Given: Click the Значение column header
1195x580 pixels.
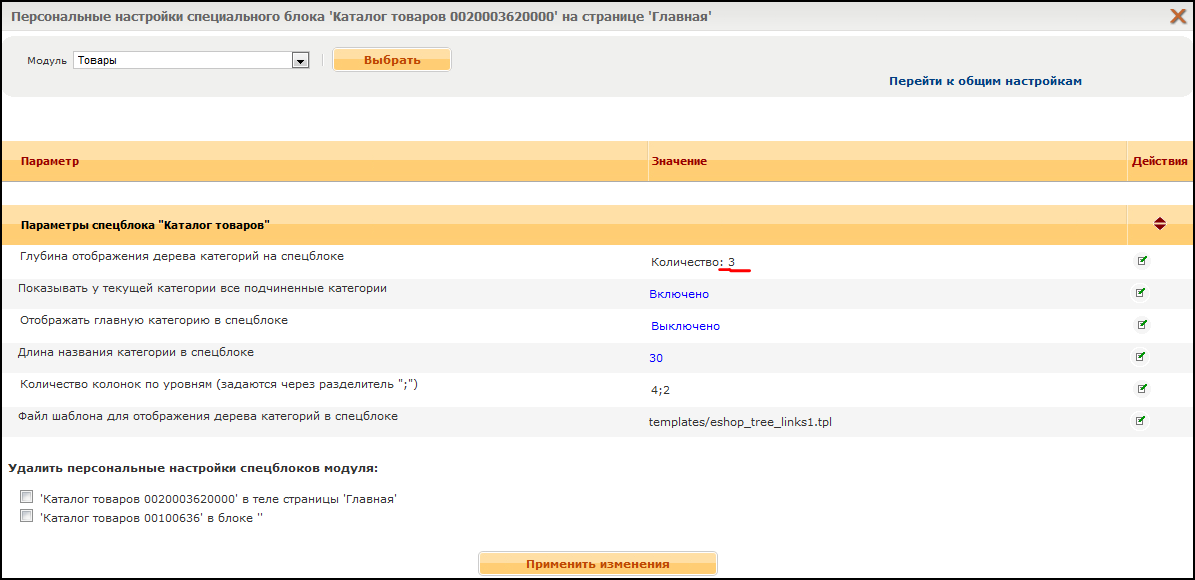Looking at the screenshot, I should click(679, 162).
